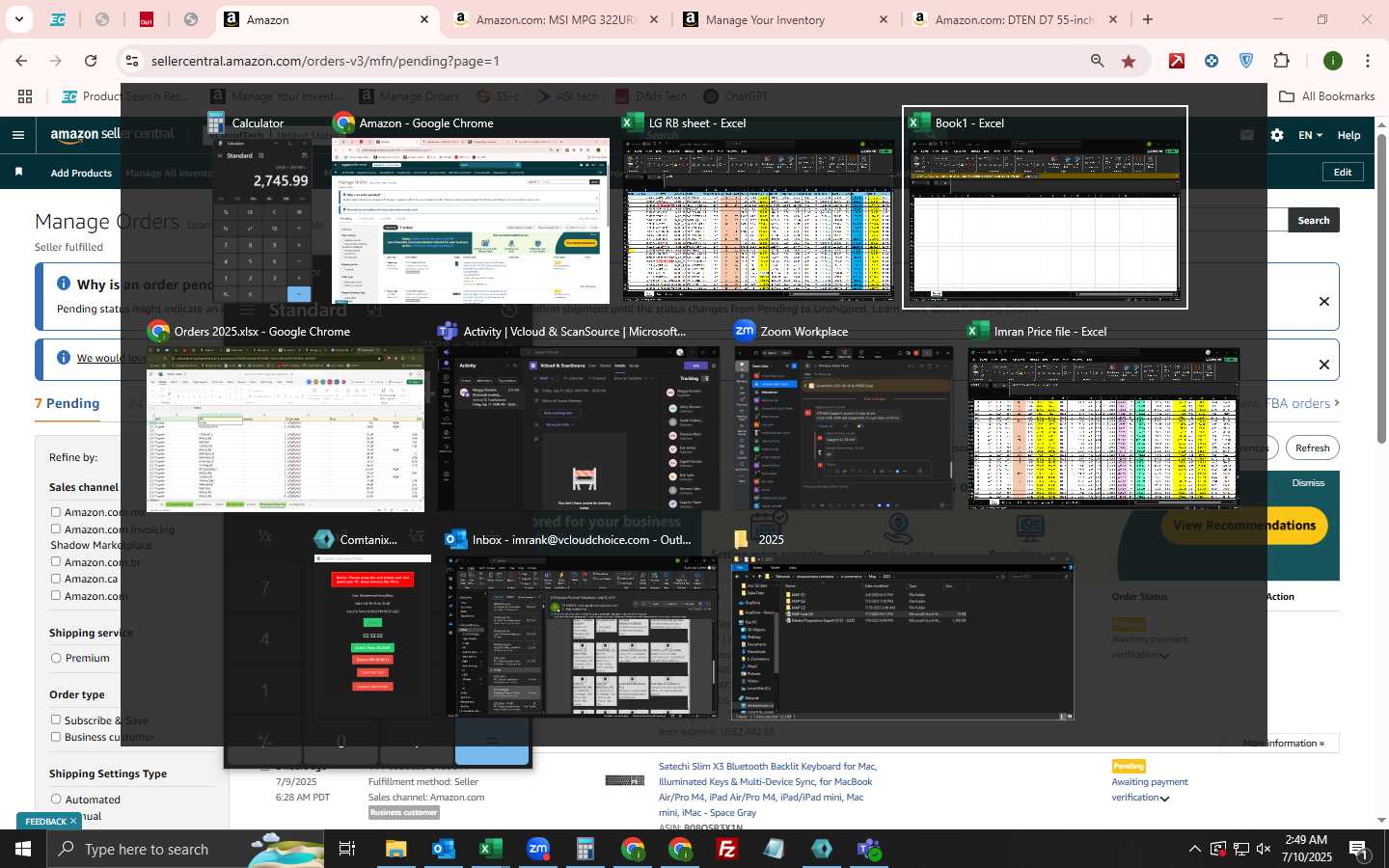Open the tab search dropdown arrow

click(x=18, y=19)
